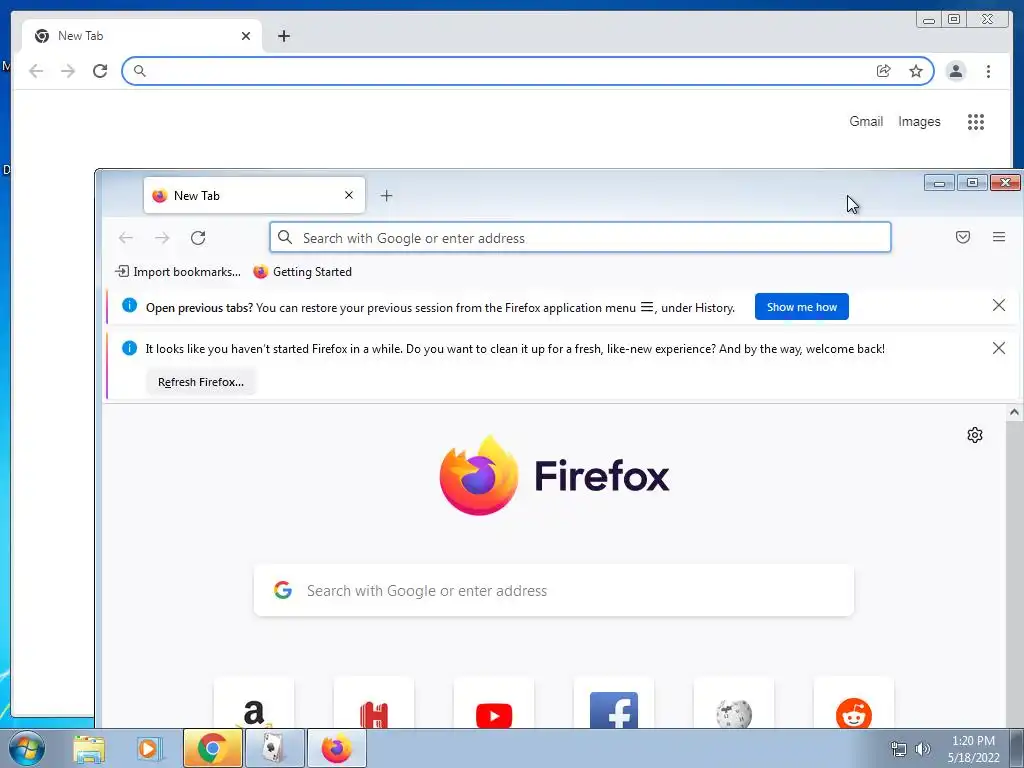Open network status in system tray
Viewport: 1024px width, 768px height.
click(x=899, y=748)
